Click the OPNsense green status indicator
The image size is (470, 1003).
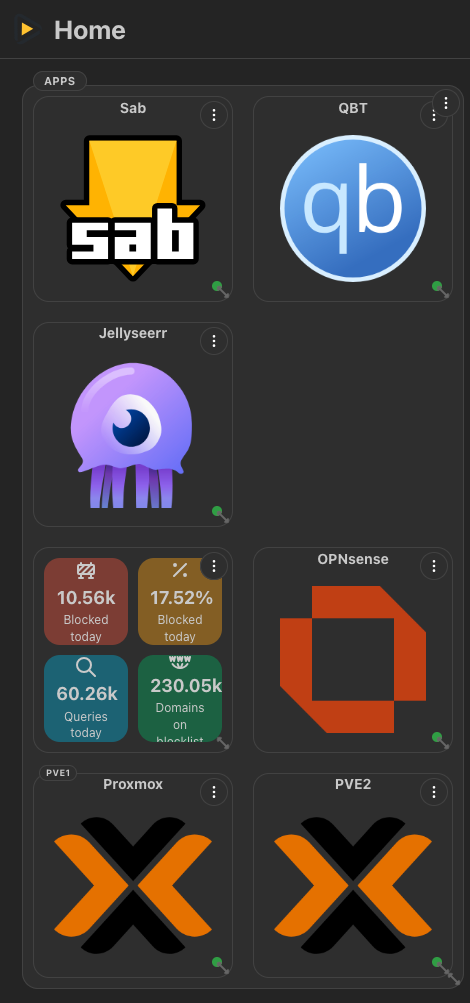tap(437, 737)
